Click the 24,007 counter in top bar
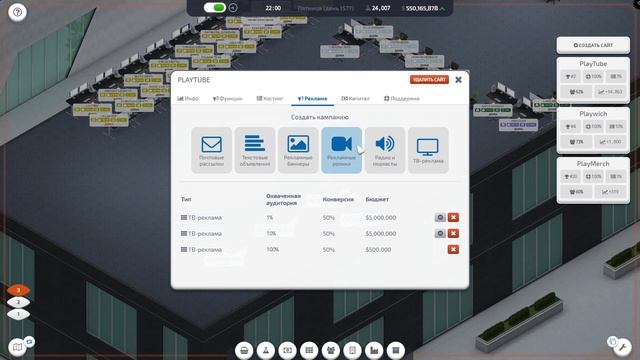Viewport: 640px width, 360px height. point(378,8)
